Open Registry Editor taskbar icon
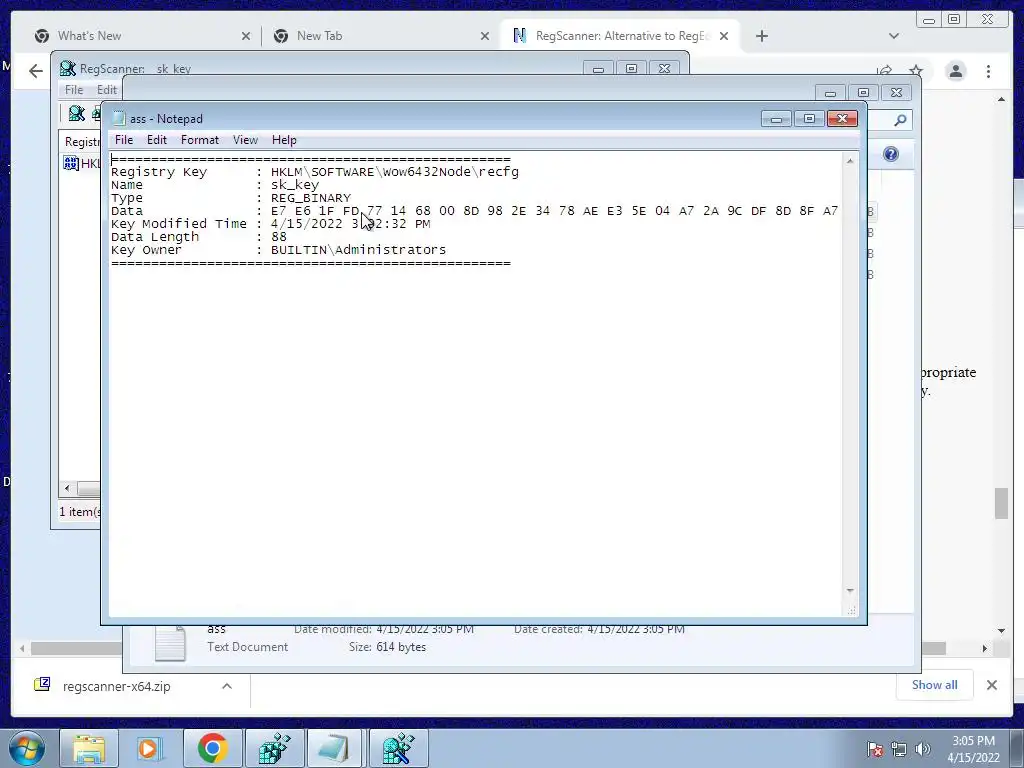 (274, 748)
